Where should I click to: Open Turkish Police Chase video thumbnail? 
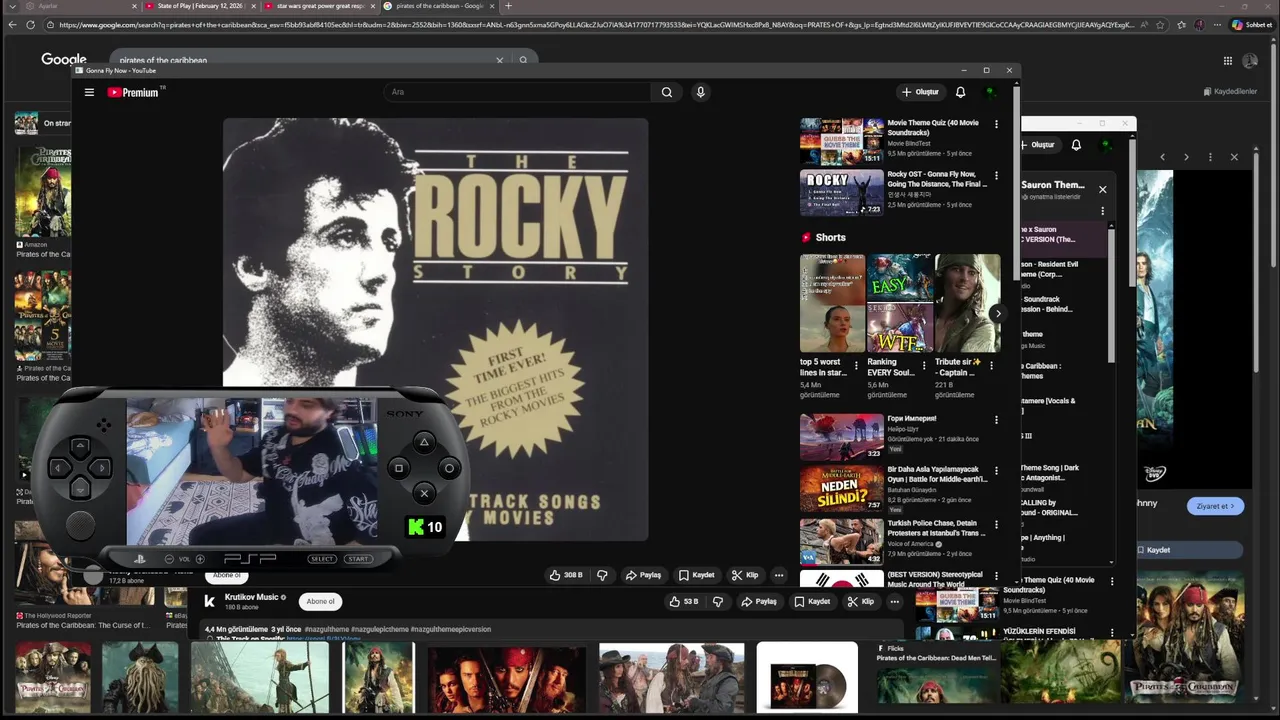click(841, 541)
